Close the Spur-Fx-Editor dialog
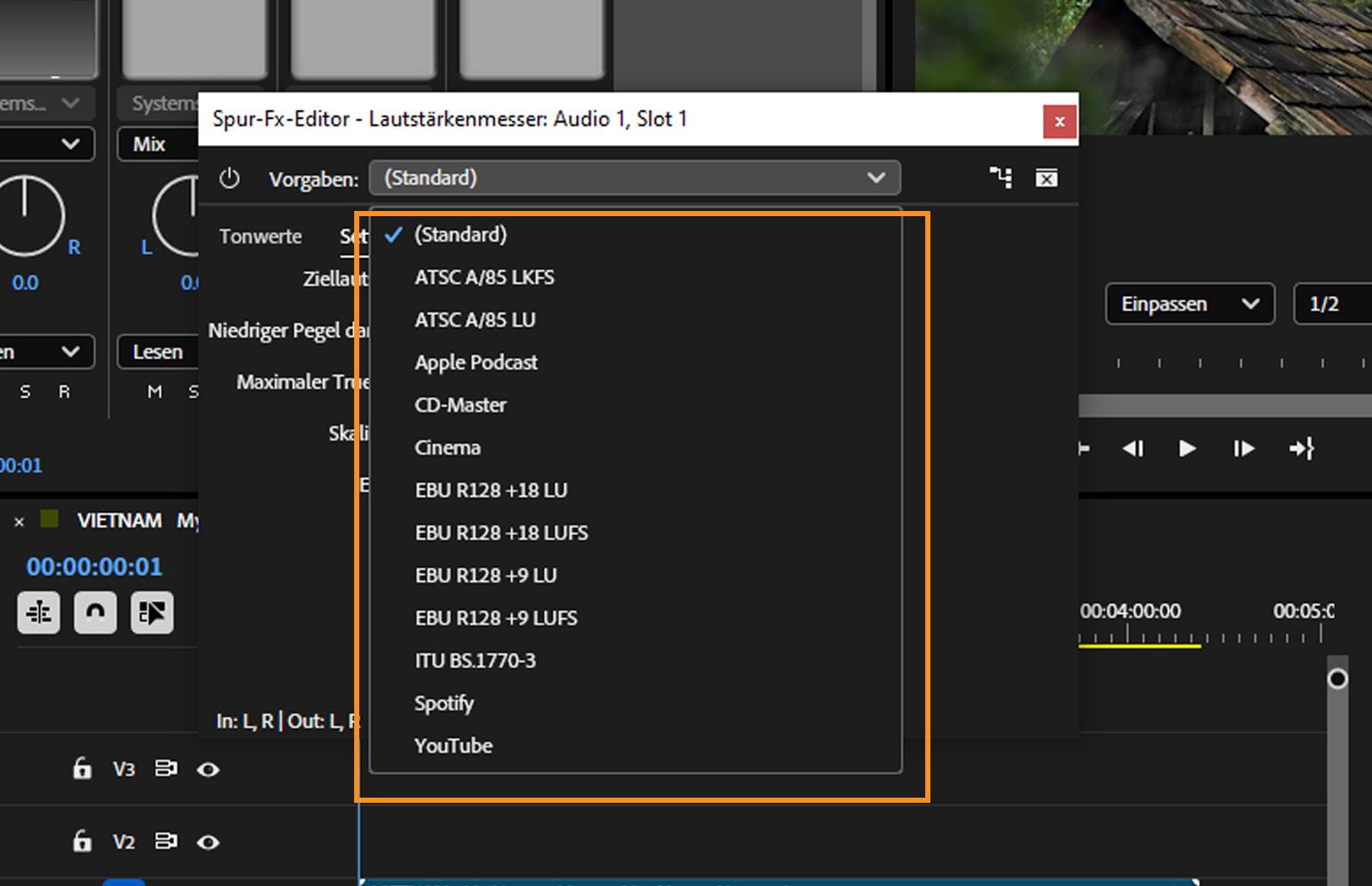Viewport: 1372px width, 886px height. pyautogui.click(x=1060, y=121)
